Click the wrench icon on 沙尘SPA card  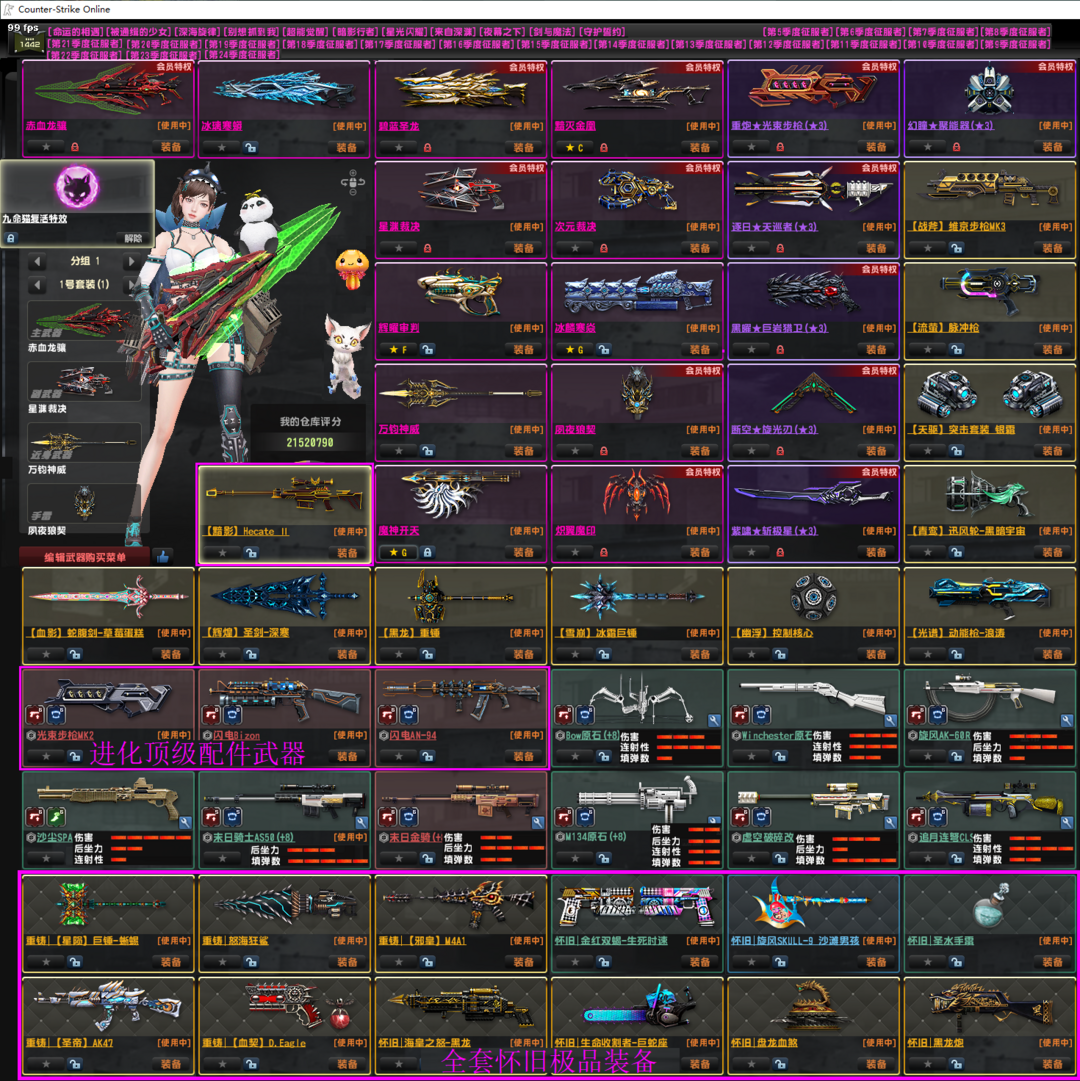click(185, 822)
